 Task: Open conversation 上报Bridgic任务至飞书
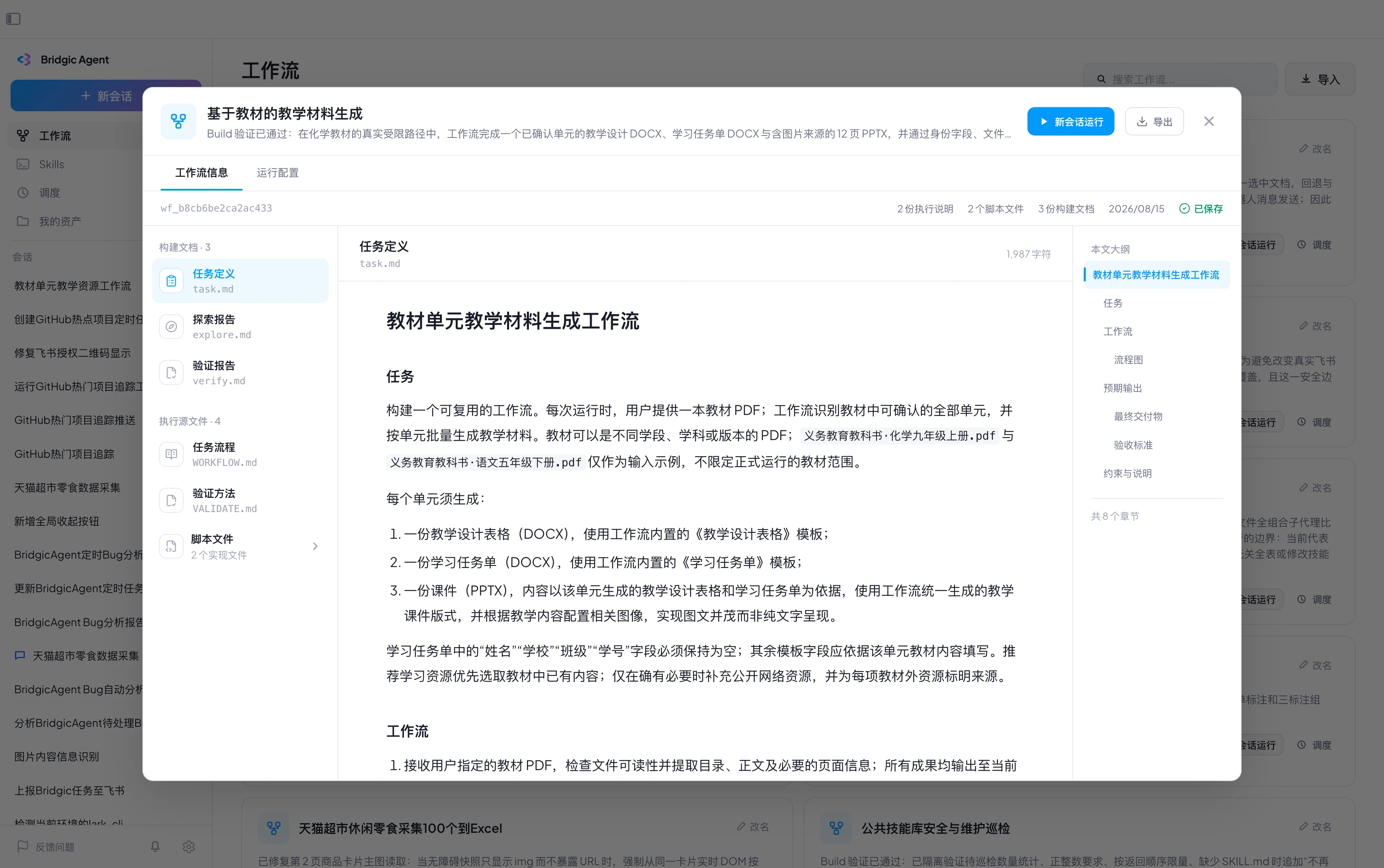70,790
